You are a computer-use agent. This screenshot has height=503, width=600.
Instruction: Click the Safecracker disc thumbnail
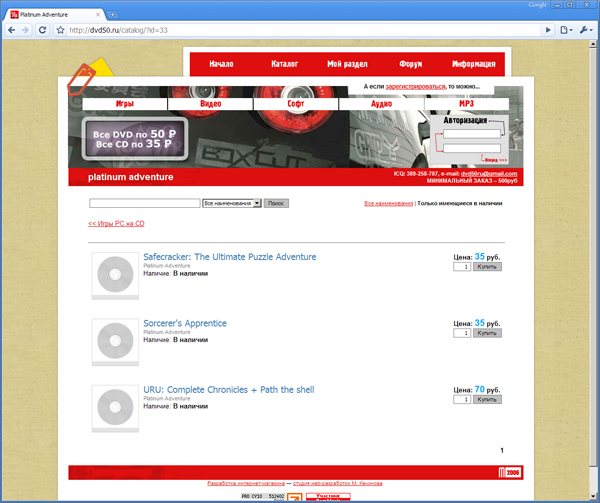pos(115,275)
